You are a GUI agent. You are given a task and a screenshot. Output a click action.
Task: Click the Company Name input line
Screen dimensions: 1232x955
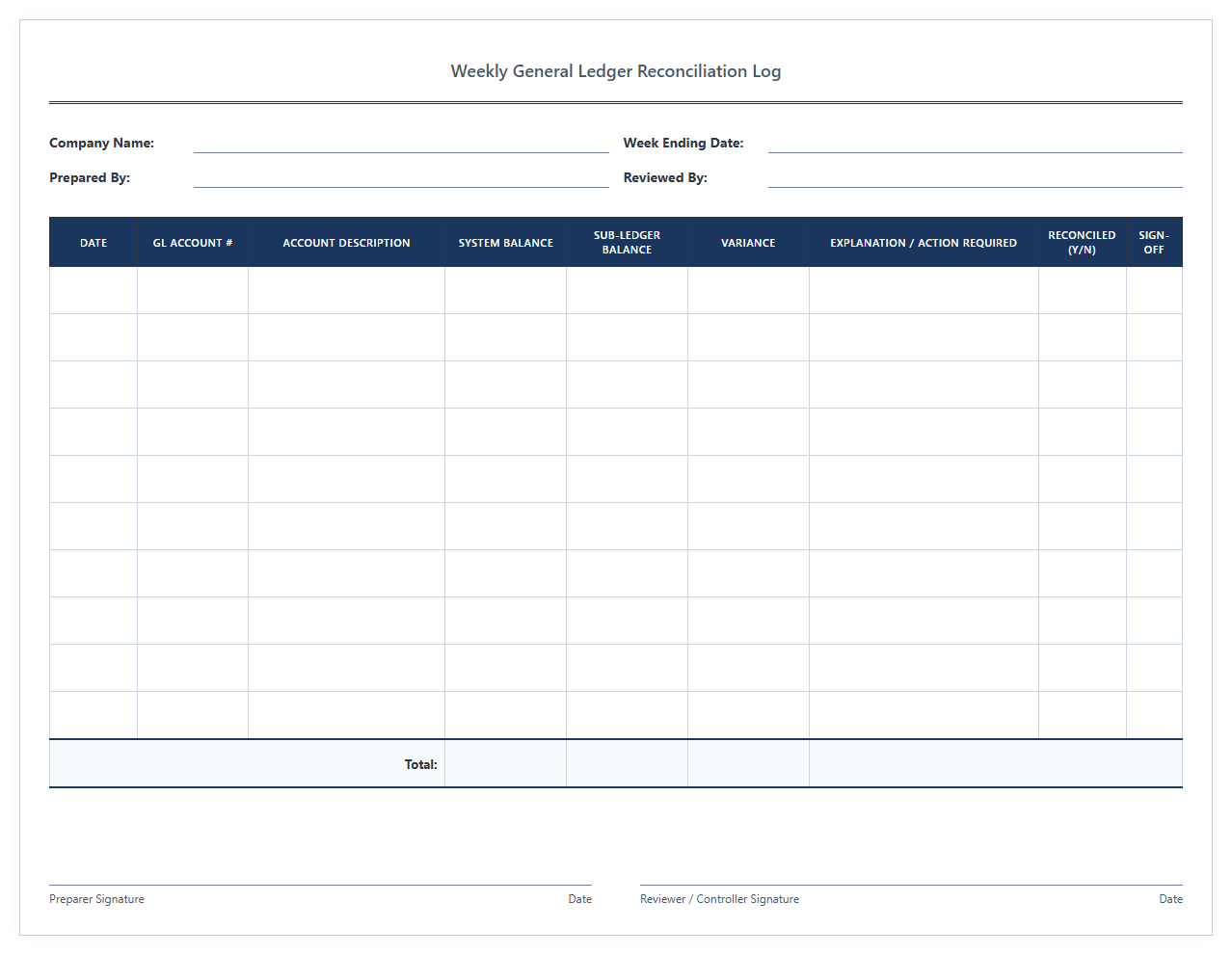click(x=401, y=143)
